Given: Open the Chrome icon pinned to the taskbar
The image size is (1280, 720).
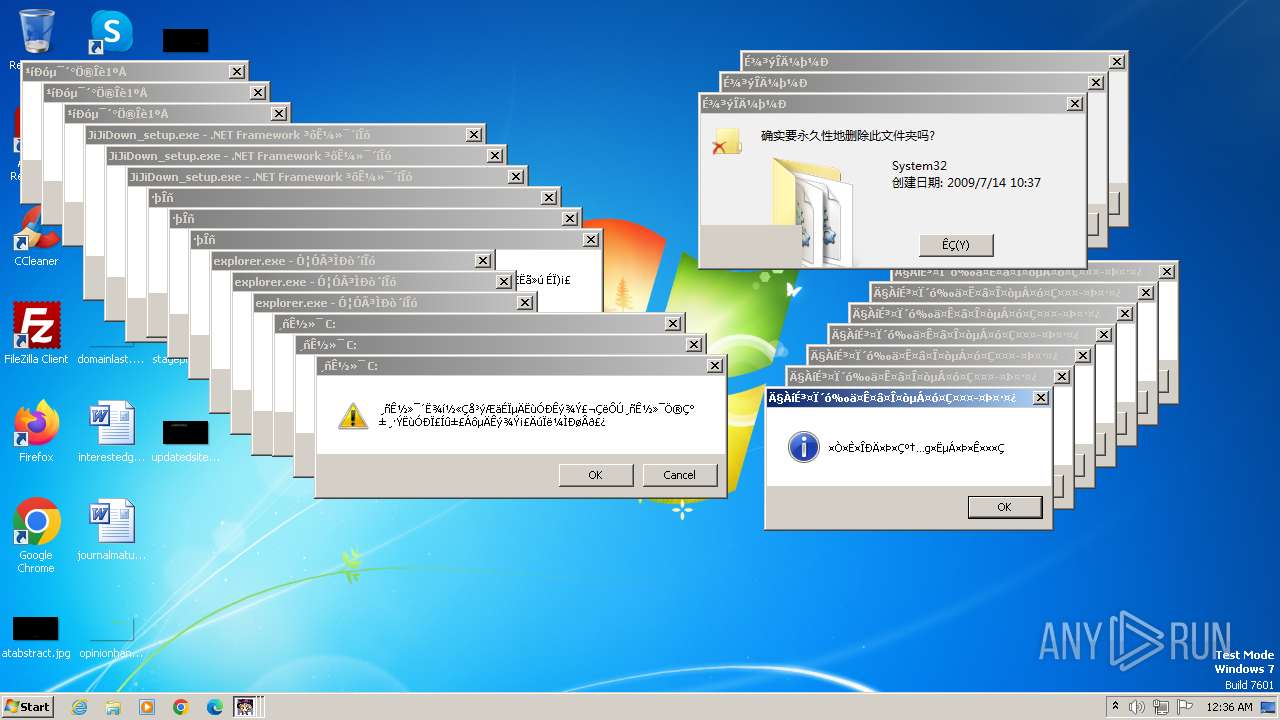Looking at the screenshot, I should pyautogui.click(x=181, y=707).
